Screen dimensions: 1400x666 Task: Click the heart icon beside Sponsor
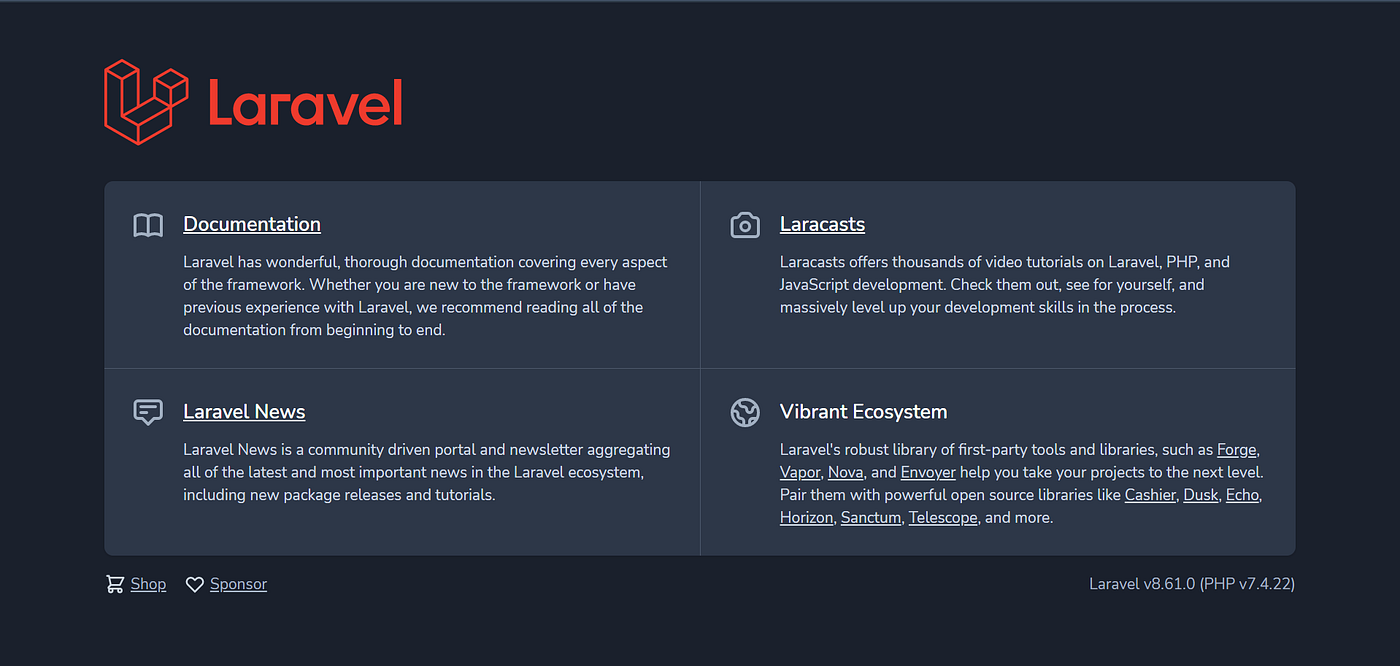pyautogui.click(x=194, y=583)
